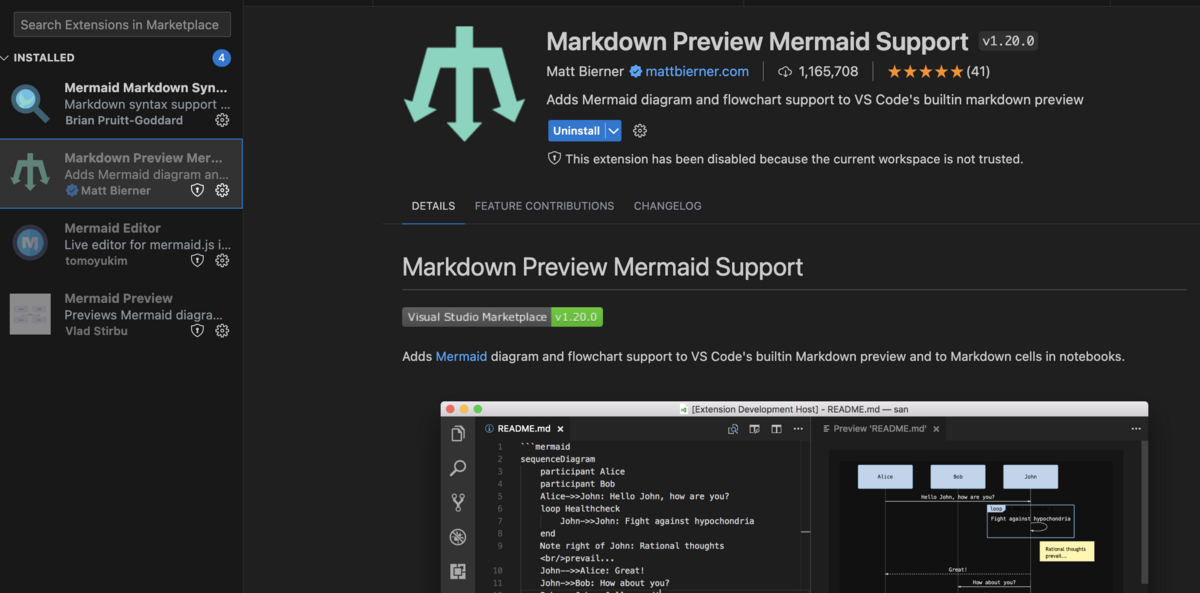Click the verified publisher badge beside mattbierner.com
1200x593 pixels.
pos(635,71)
